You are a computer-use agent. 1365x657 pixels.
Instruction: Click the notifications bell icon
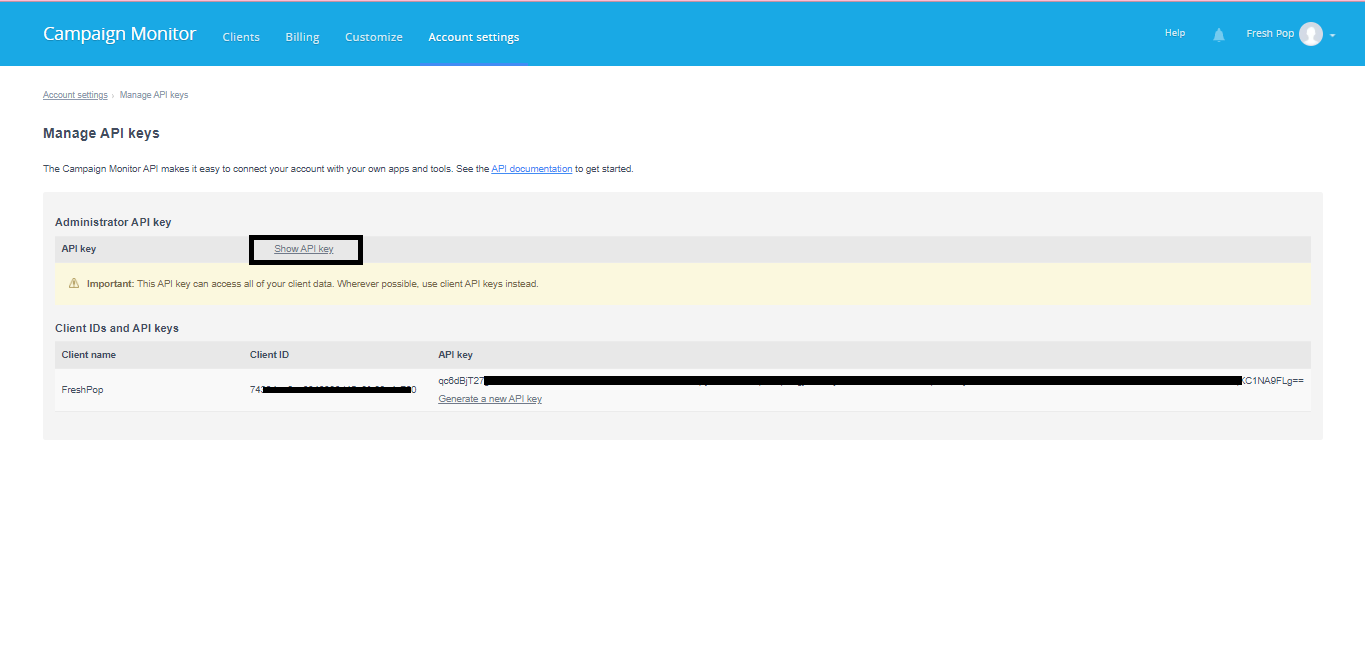(1219, 35)
